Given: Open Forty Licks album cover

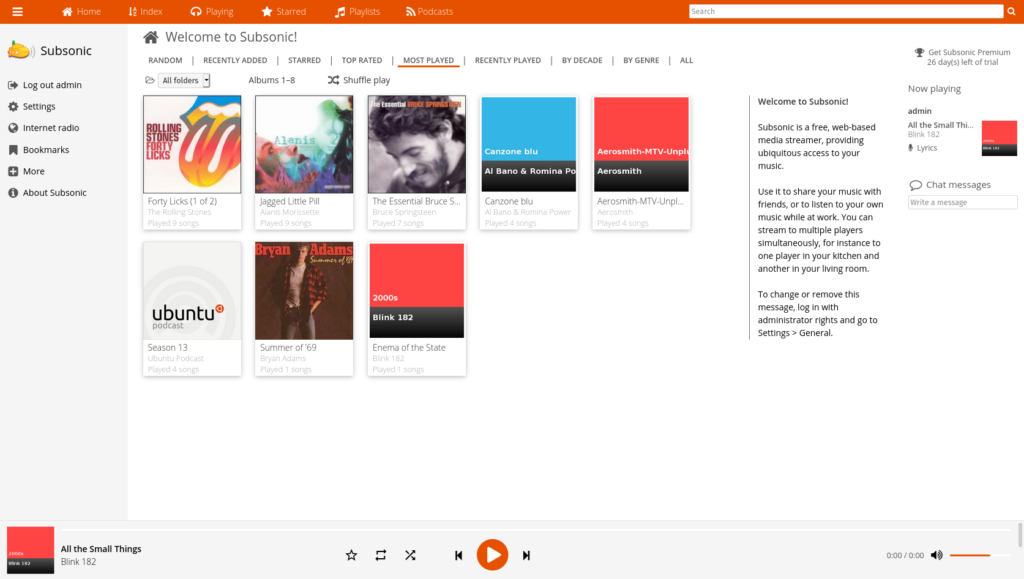Looking at the screenshot, I should (x=192, y=144).
